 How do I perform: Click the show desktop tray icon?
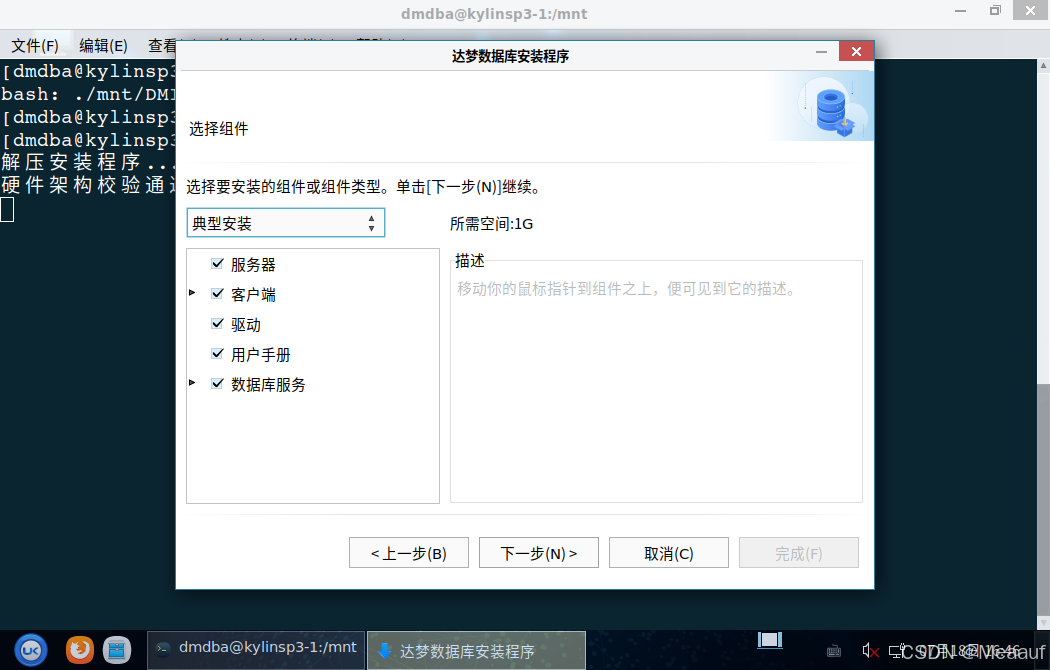click(770, 640)
